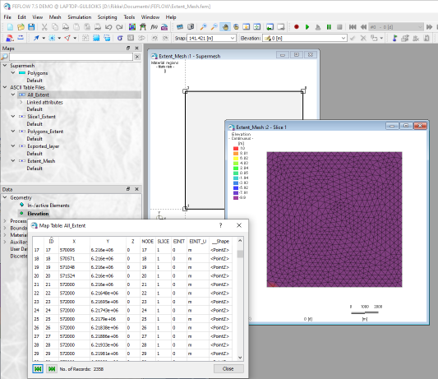Click the second magnifier zoom icon
This screenshot has width=438, height=379.
214,27
